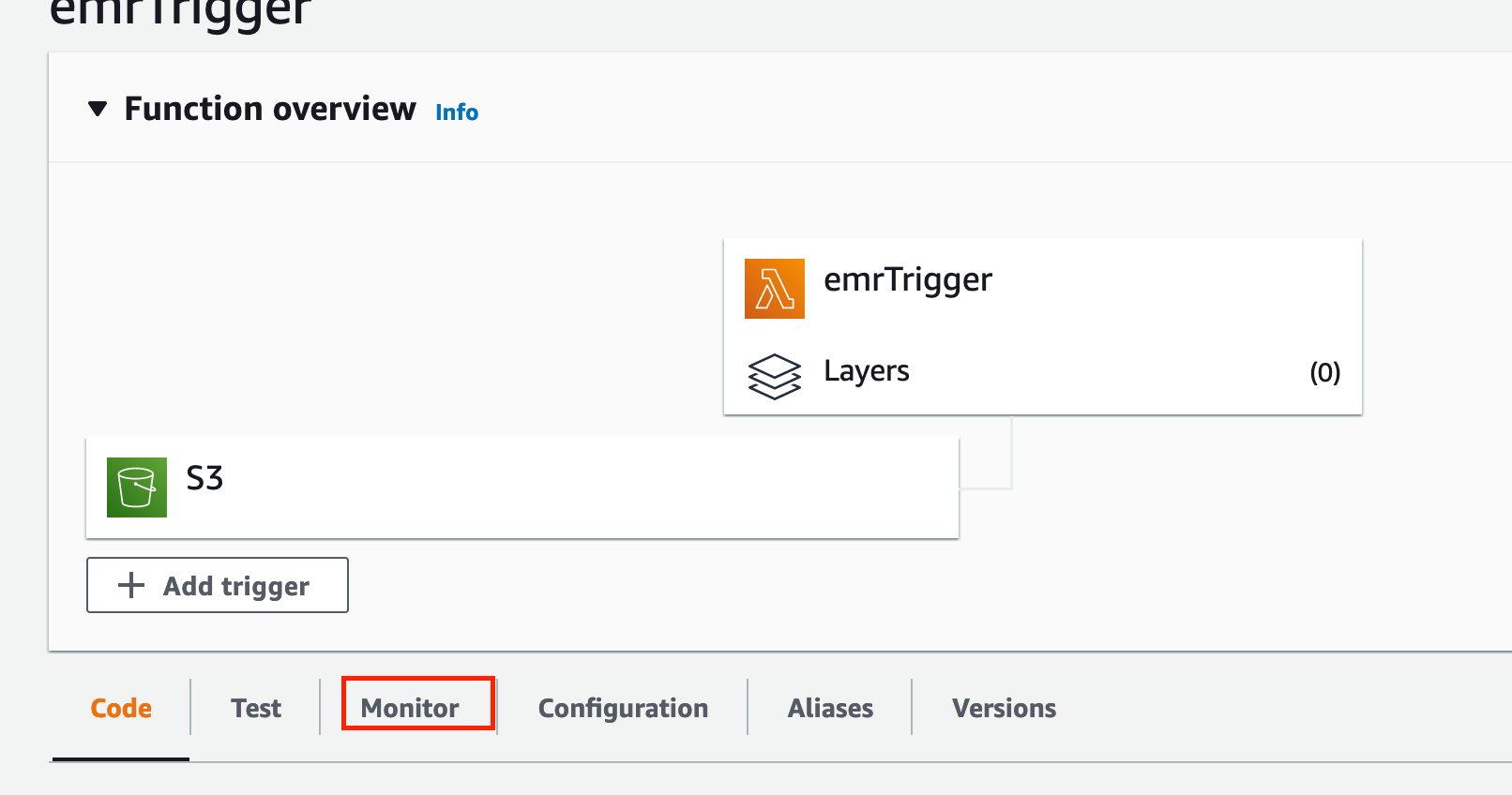Screen dimensions: 1512x795
Task: Open the Configuration tab
Action: (x=623, y=709)
